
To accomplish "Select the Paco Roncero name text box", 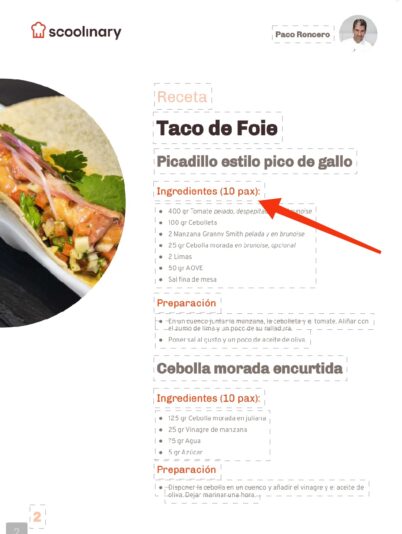I will pos(303,34).
